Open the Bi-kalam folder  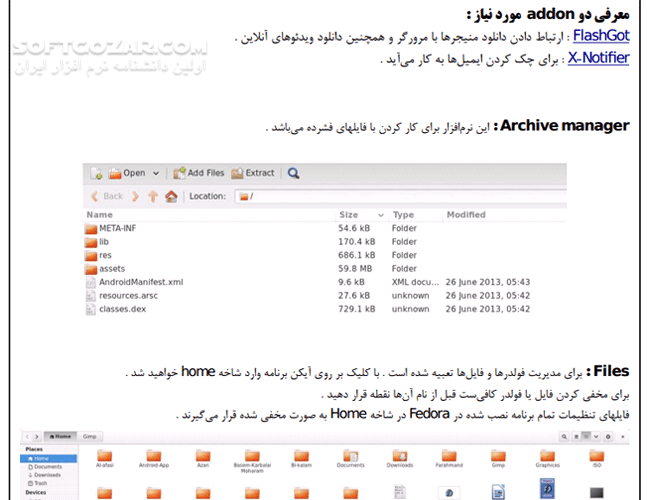point(301,459)
